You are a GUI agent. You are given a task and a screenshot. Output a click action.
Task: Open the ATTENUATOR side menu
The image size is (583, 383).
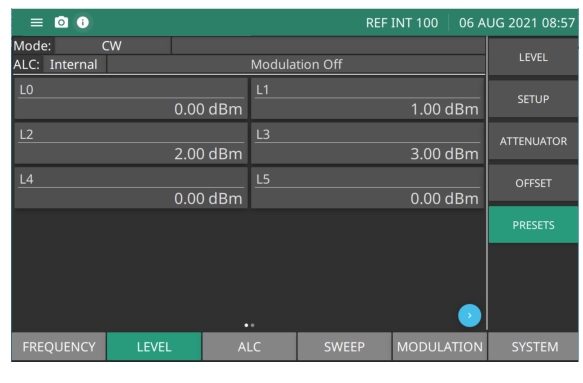tap(533, 141)
